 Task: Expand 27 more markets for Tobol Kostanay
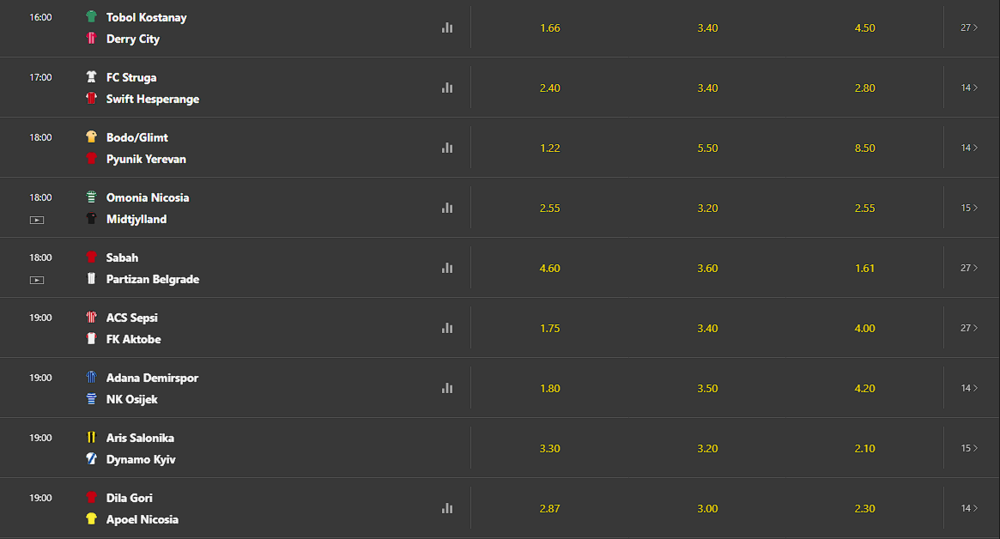(x=969, y=28)
